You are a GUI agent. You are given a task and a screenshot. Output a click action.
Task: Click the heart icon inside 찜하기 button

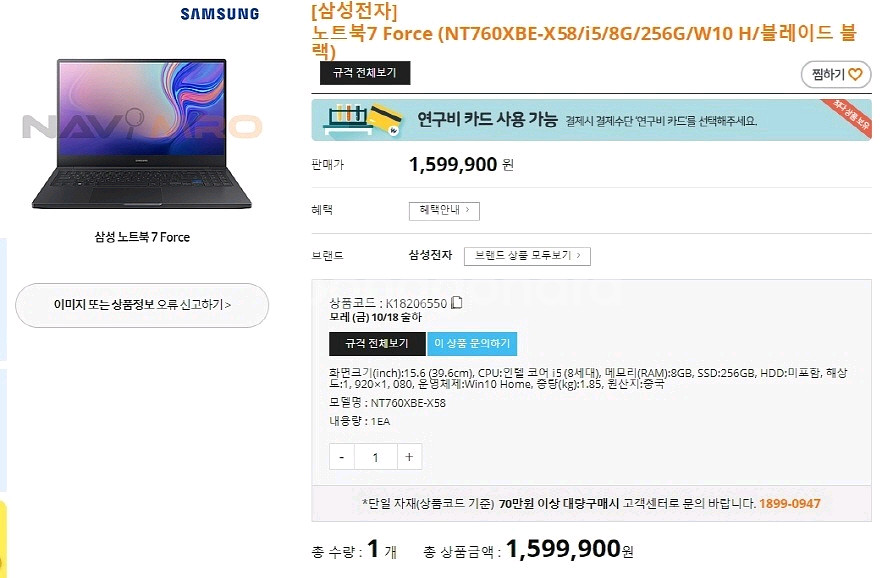(x=855, y=74)
